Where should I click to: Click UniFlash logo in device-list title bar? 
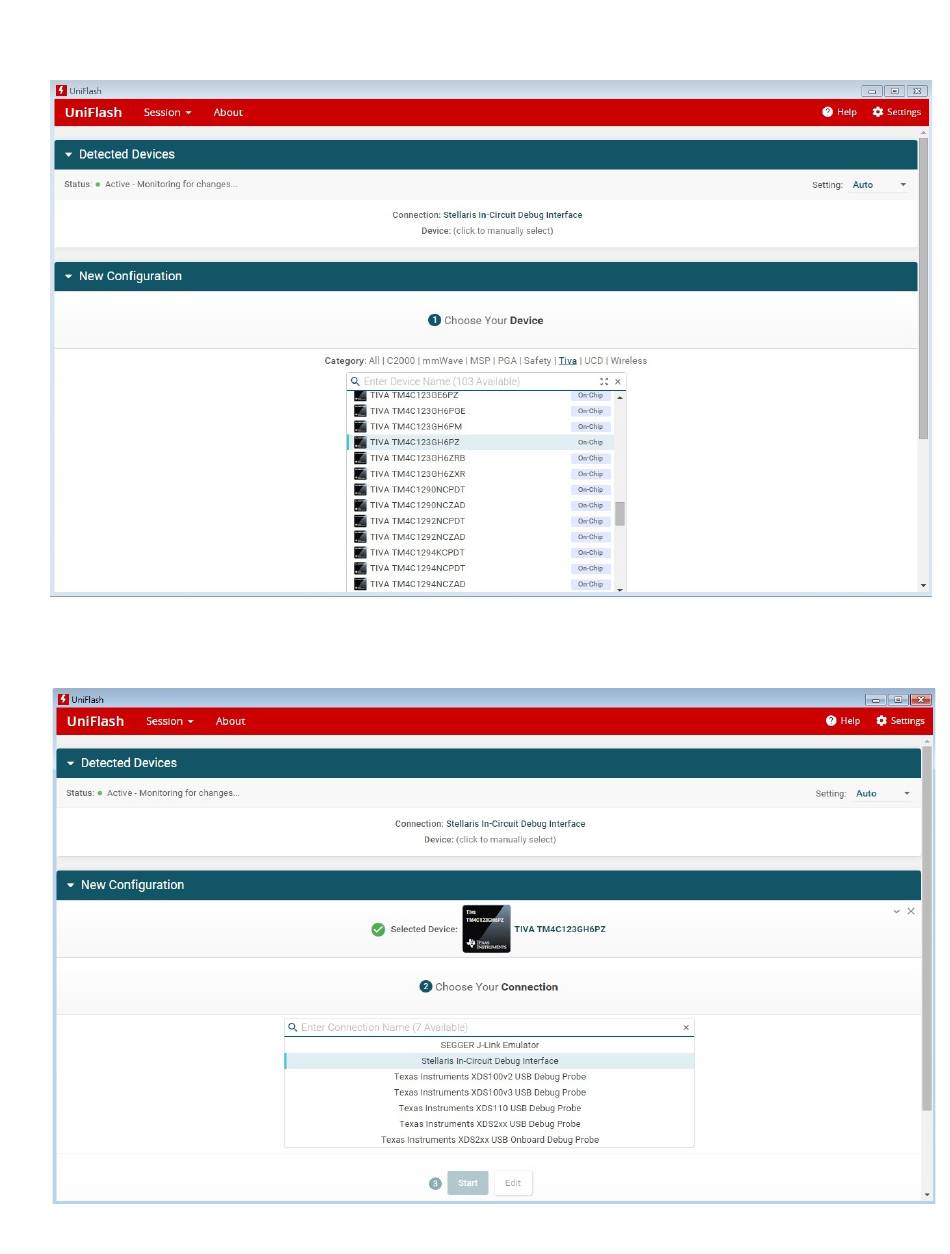[61, 90]
